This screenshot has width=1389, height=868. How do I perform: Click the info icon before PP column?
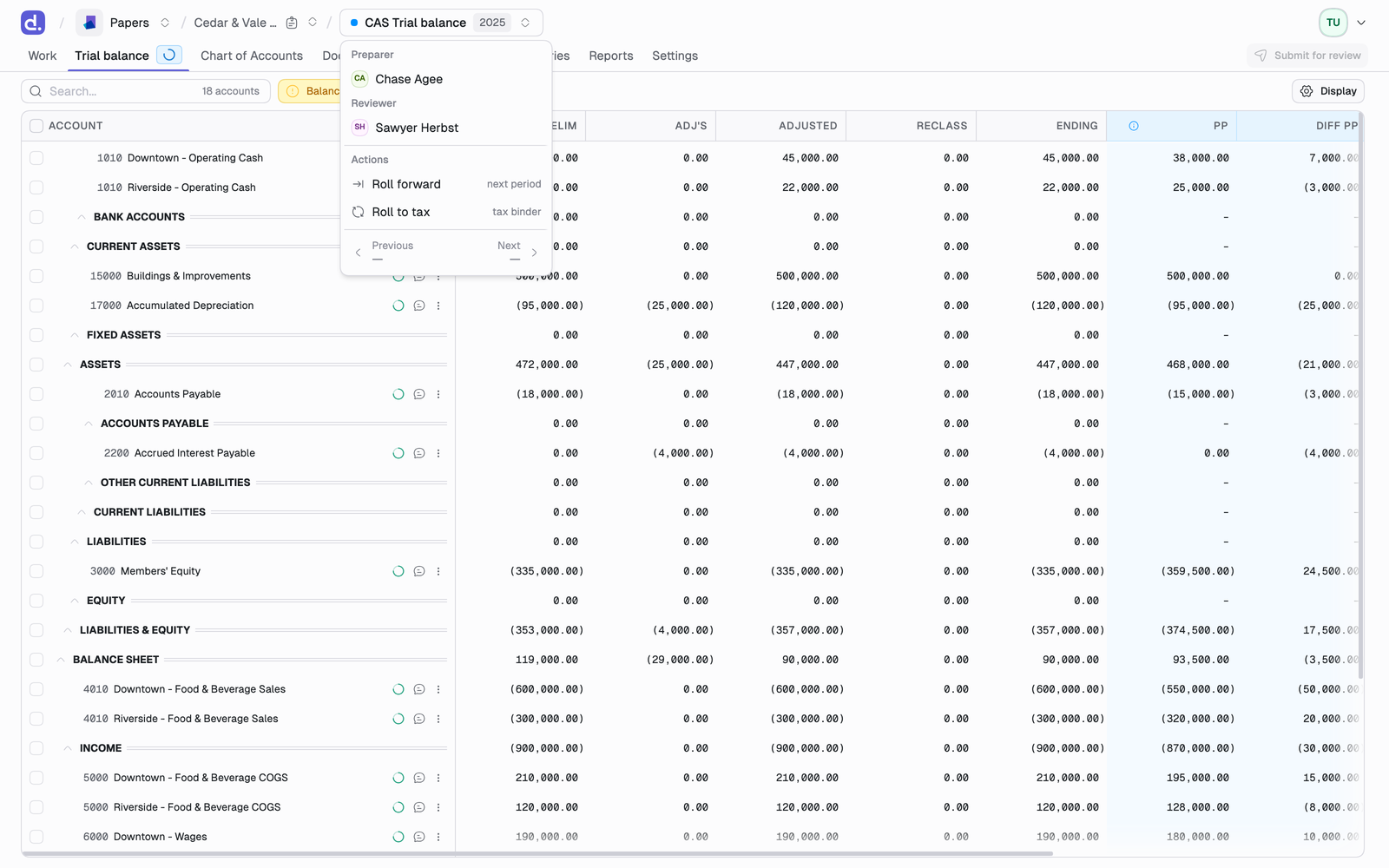coord(1134,126)
